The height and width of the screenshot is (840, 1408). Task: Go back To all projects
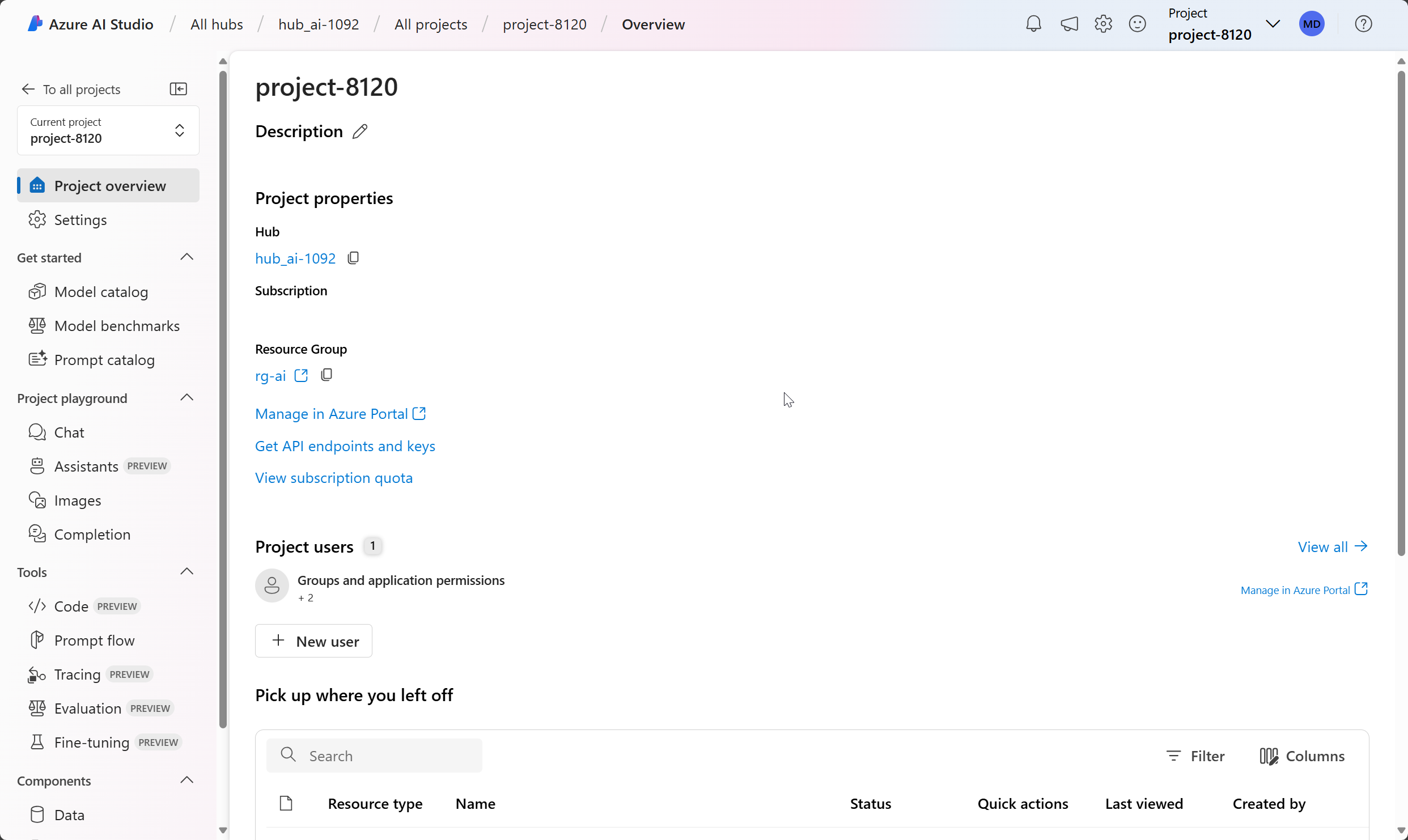[x=71, y=89]
